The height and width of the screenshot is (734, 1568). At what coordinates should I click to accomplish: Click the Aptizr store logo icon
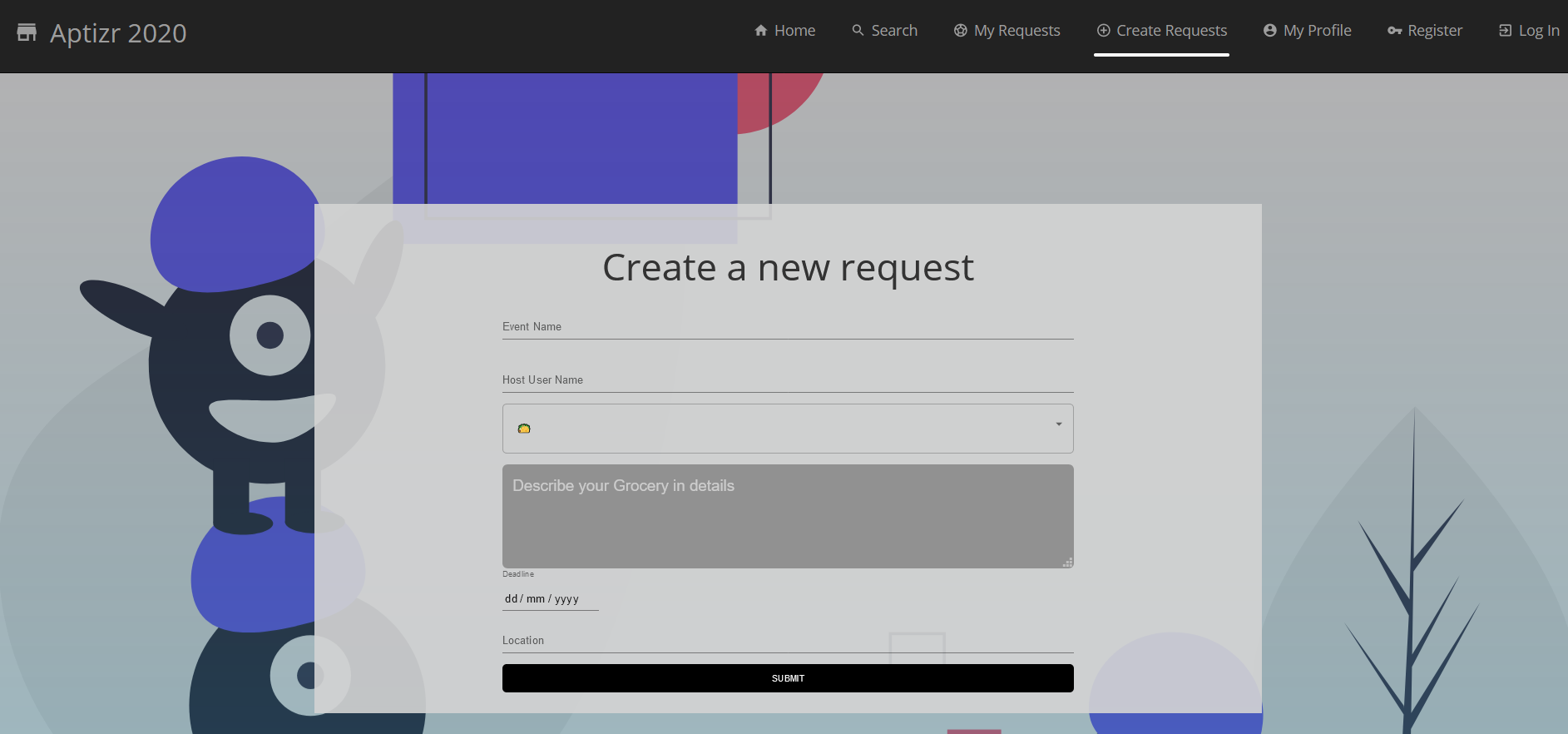pyautogui.click(x=27, y=32)
